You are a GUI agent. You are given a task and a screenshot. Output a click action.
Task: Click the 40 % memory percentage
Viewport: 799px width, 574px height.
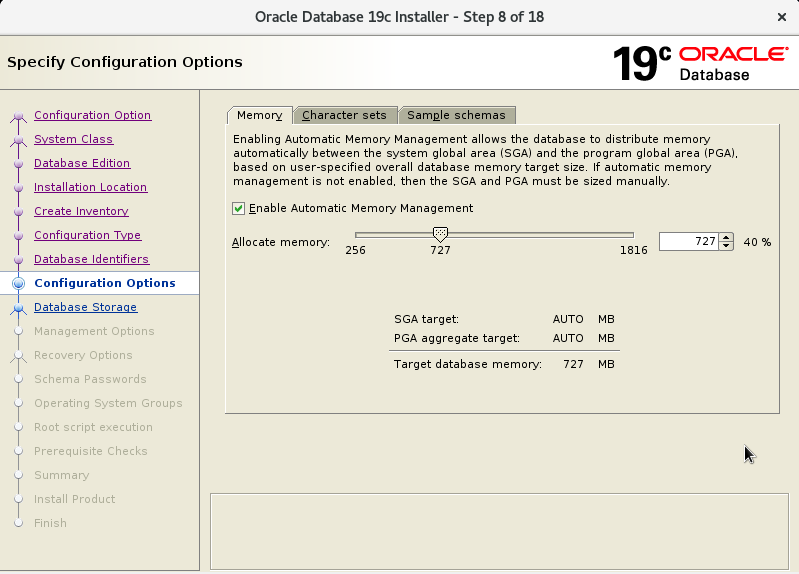click(x=757, y=242)
